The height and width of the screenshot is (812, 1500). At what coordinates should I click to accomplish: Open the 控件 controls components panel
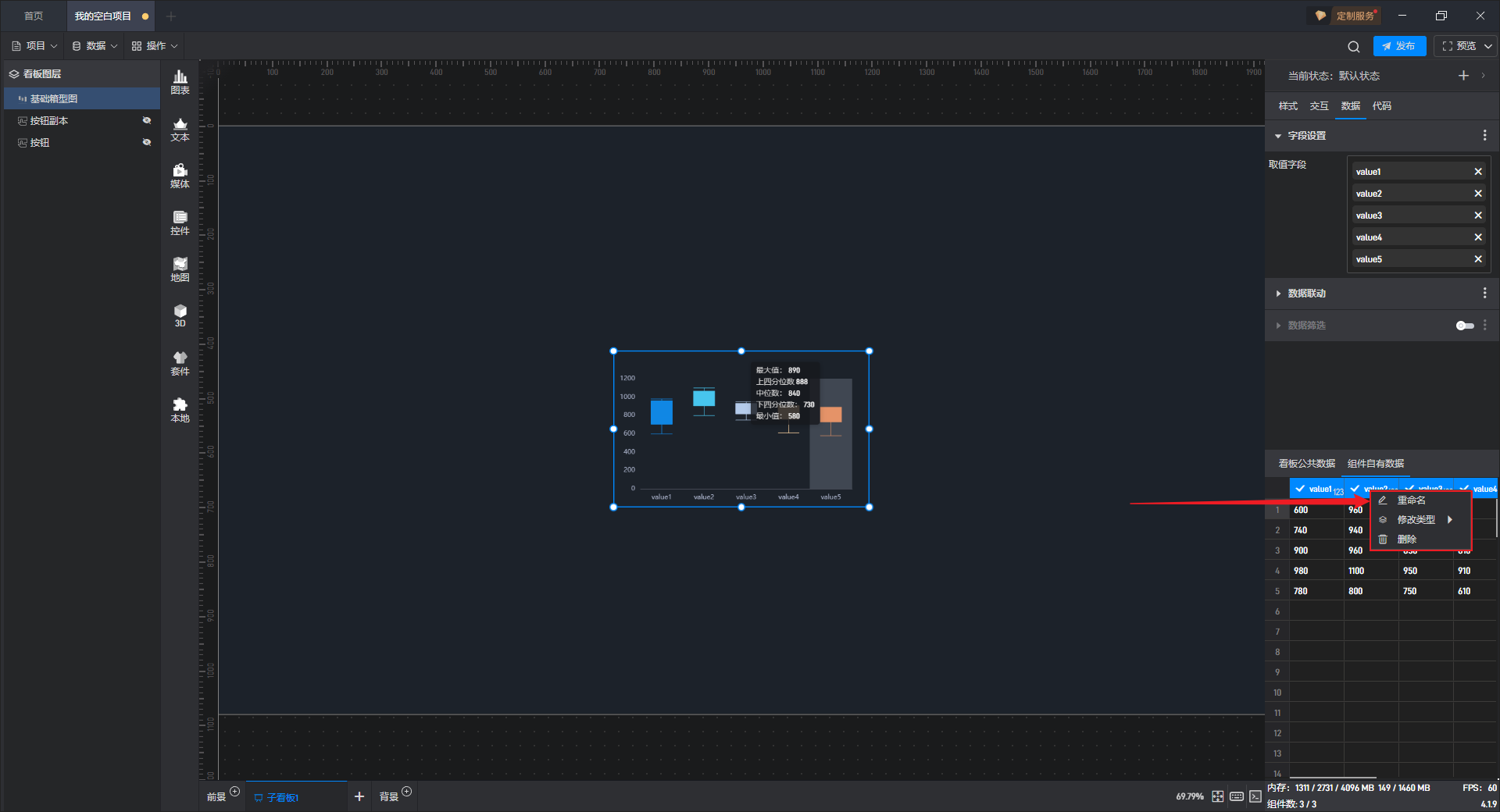180,223
